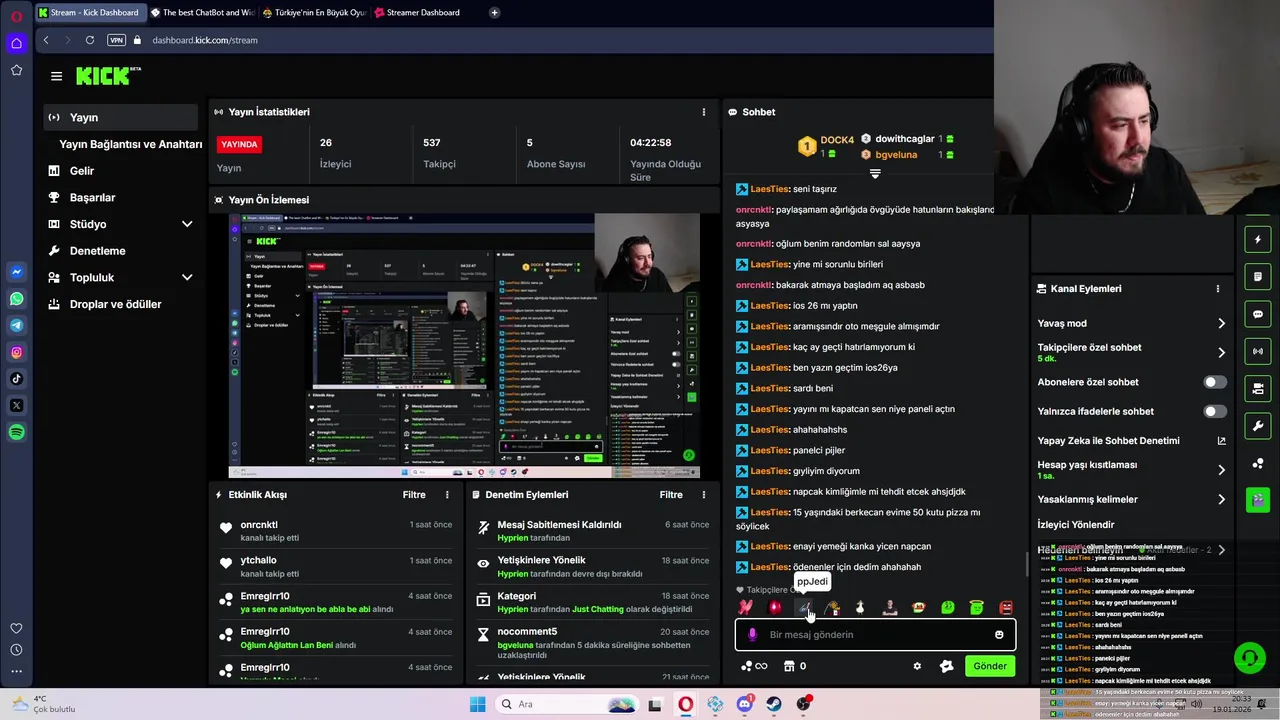Open Yavaş mod options chevron
The width and height of the screenshot is (1280, 720).
pos(1221,323)
